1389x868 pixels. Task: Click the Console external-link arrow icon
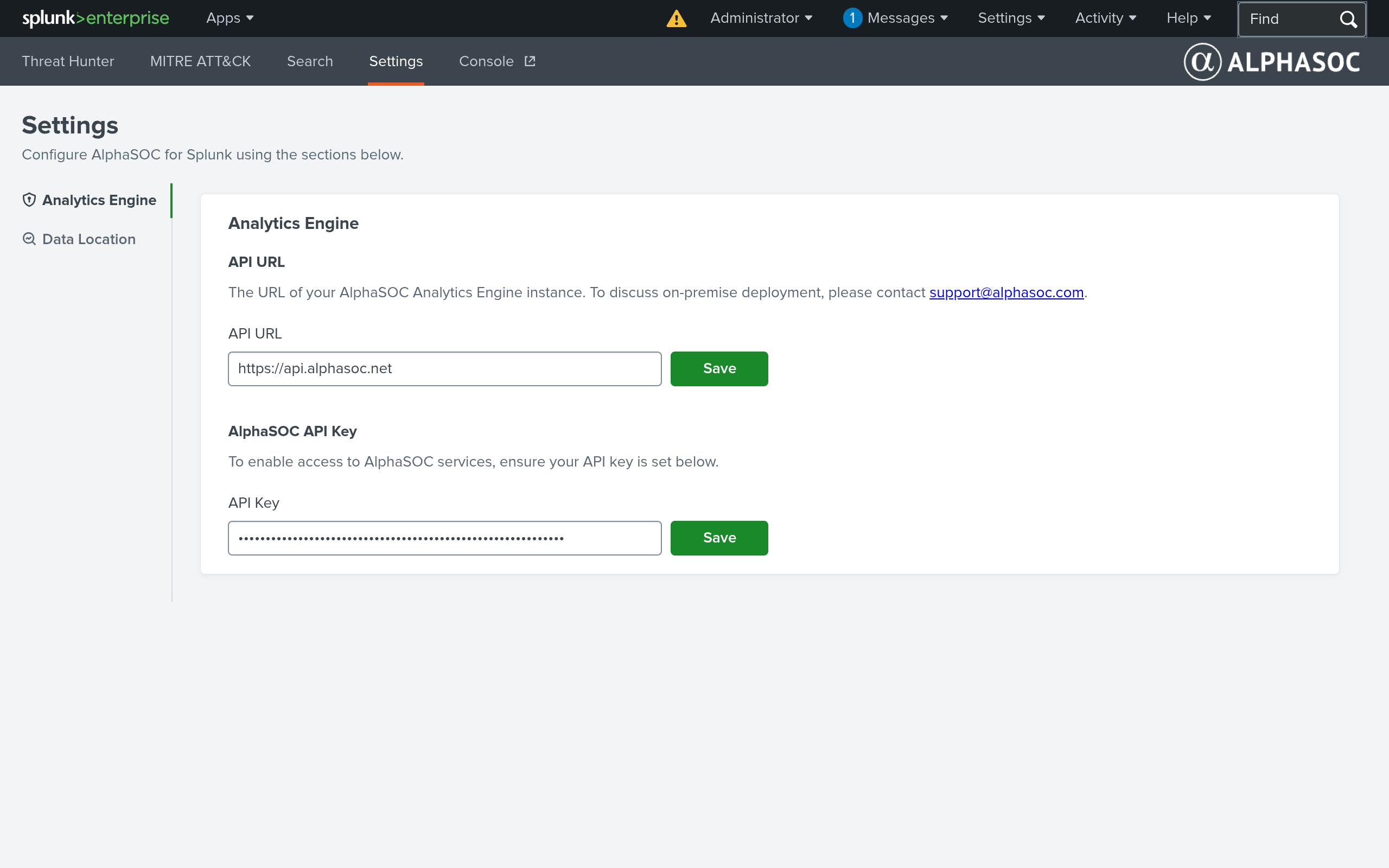(530, 61)
